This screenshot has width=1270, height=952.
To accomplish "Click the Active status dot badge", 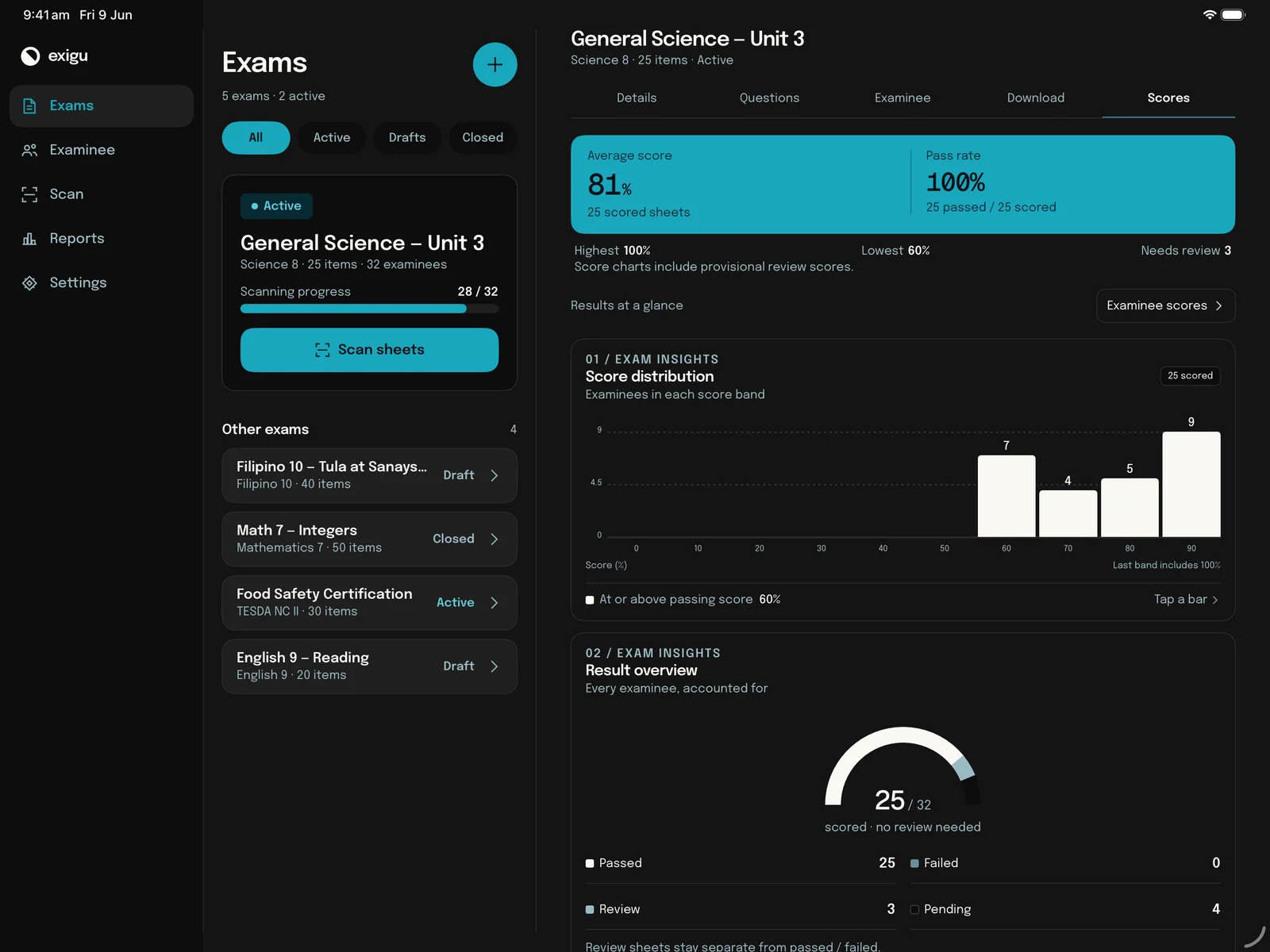I will click(276, 206).
